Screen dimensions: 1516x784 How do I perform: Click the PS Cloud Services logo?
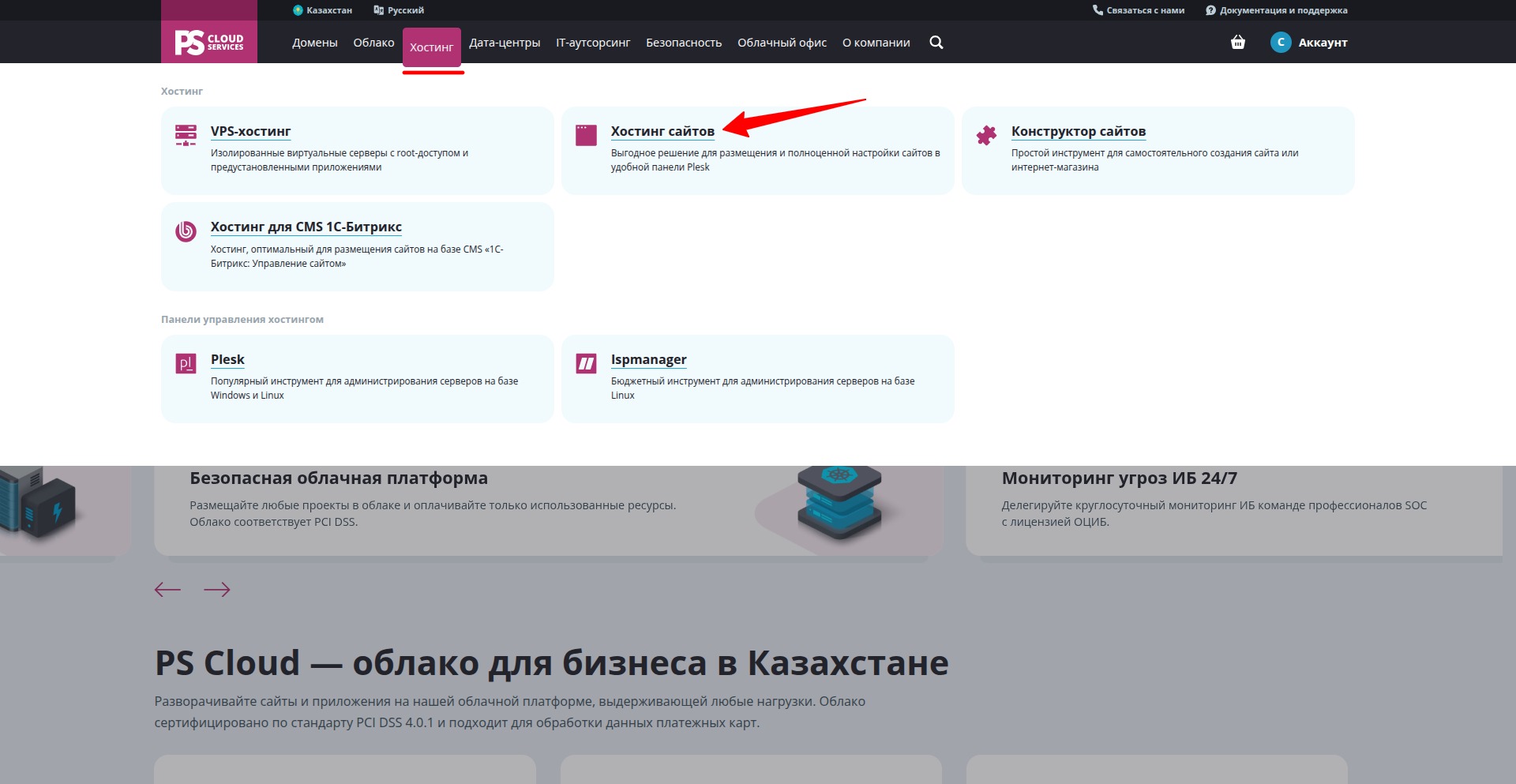tap(209, 42)
